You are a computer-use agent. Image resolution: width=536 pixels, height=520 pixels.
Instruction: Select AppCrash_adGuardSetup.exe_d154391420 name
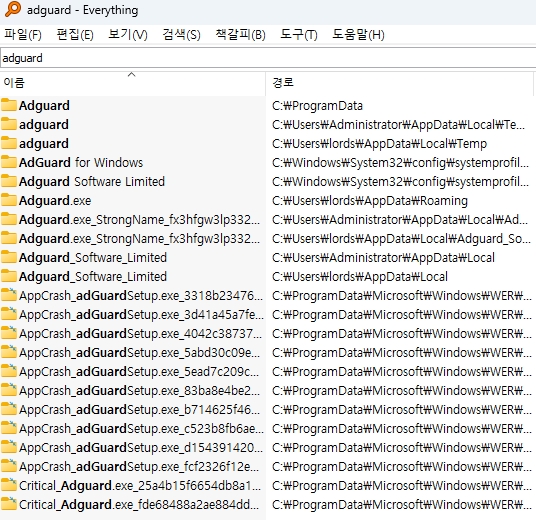point(141,448)
